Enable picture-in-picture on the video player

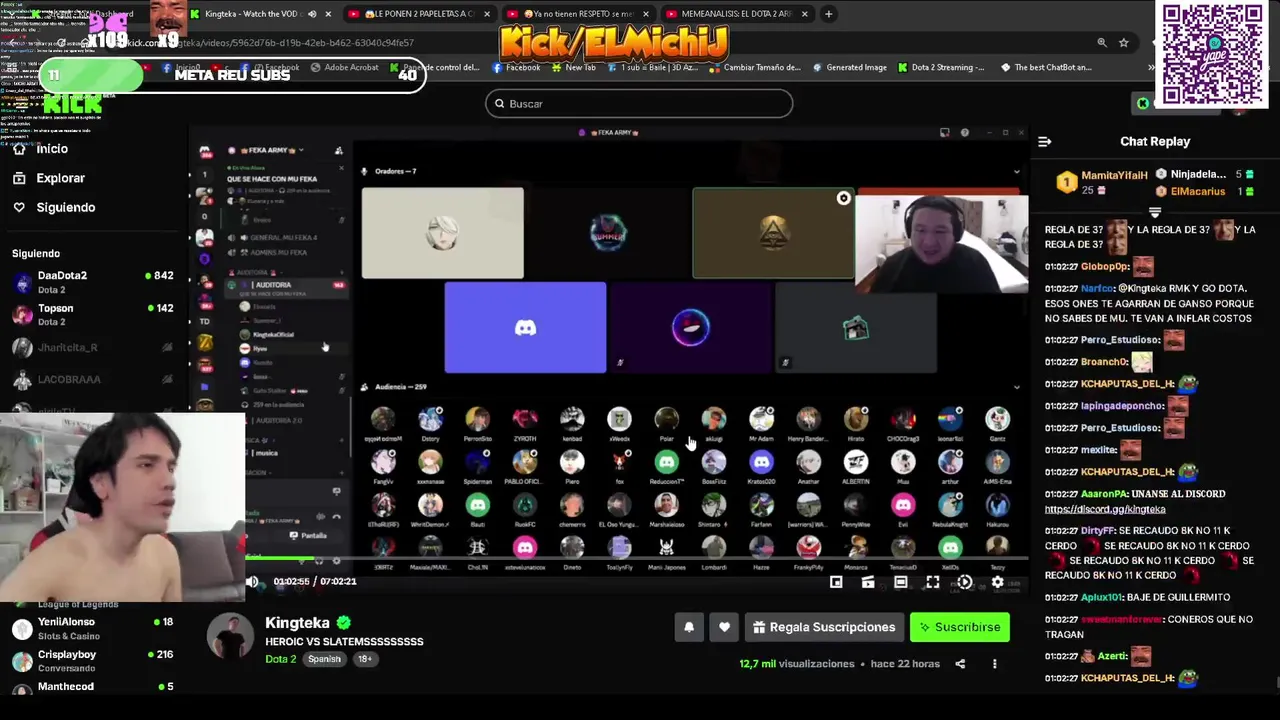[x=836, y=582]
